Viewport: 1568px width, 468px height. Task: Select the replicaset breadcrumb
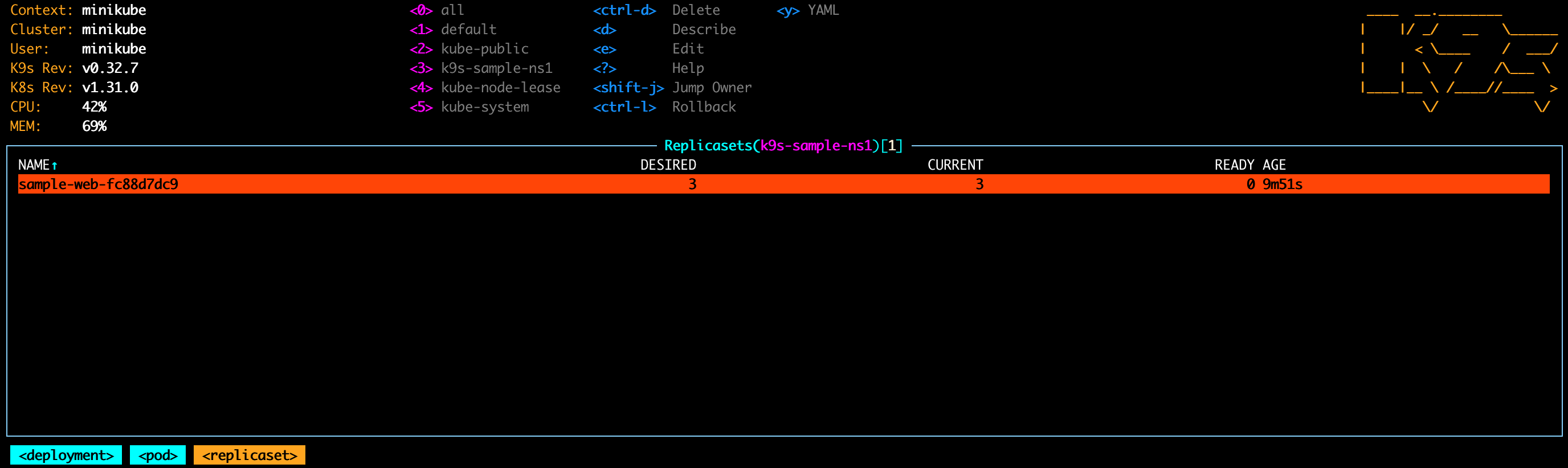click(250, 454)
